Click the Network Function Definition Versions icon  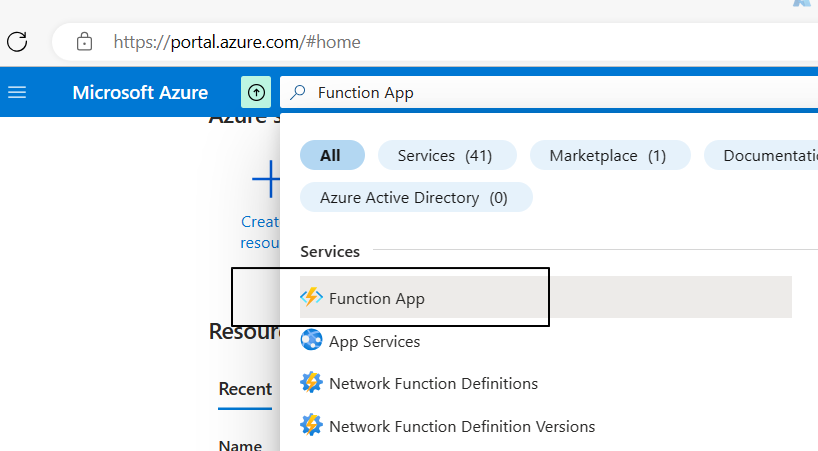tap(312, 426)
